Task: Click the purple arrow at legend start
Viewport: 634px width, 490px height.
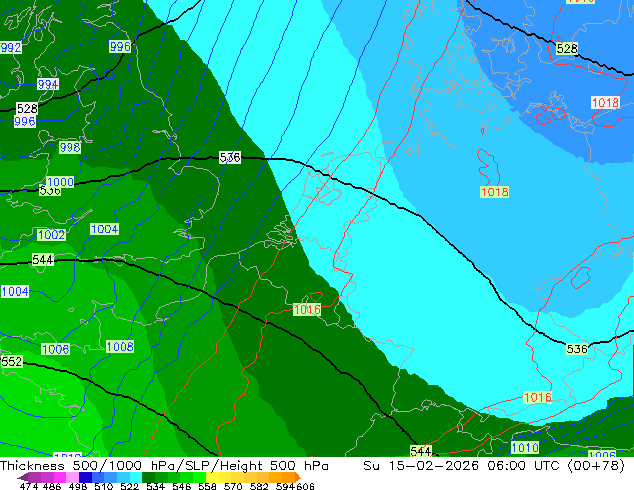Action: pos(23,477)
